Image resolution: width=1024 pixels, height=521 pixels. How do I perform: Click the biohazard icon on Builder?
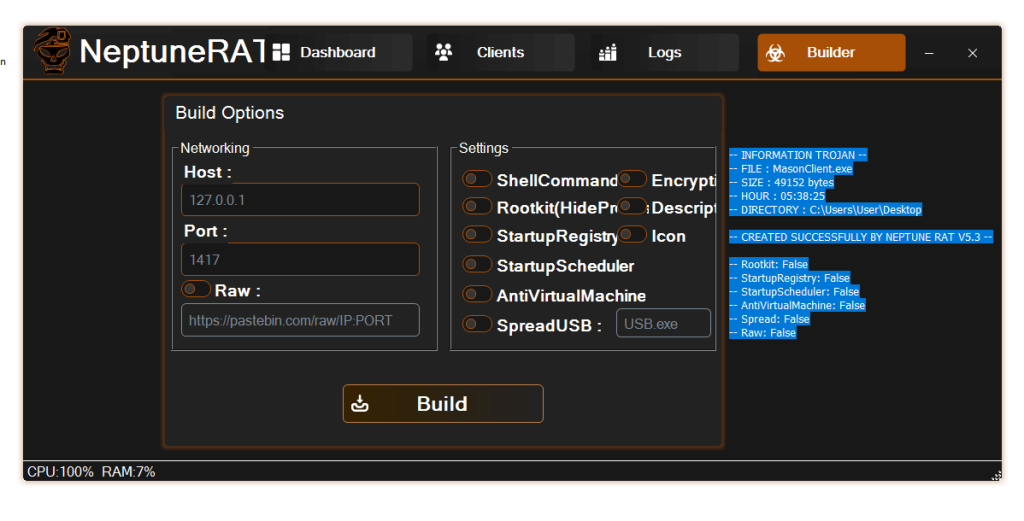point(775,53)
